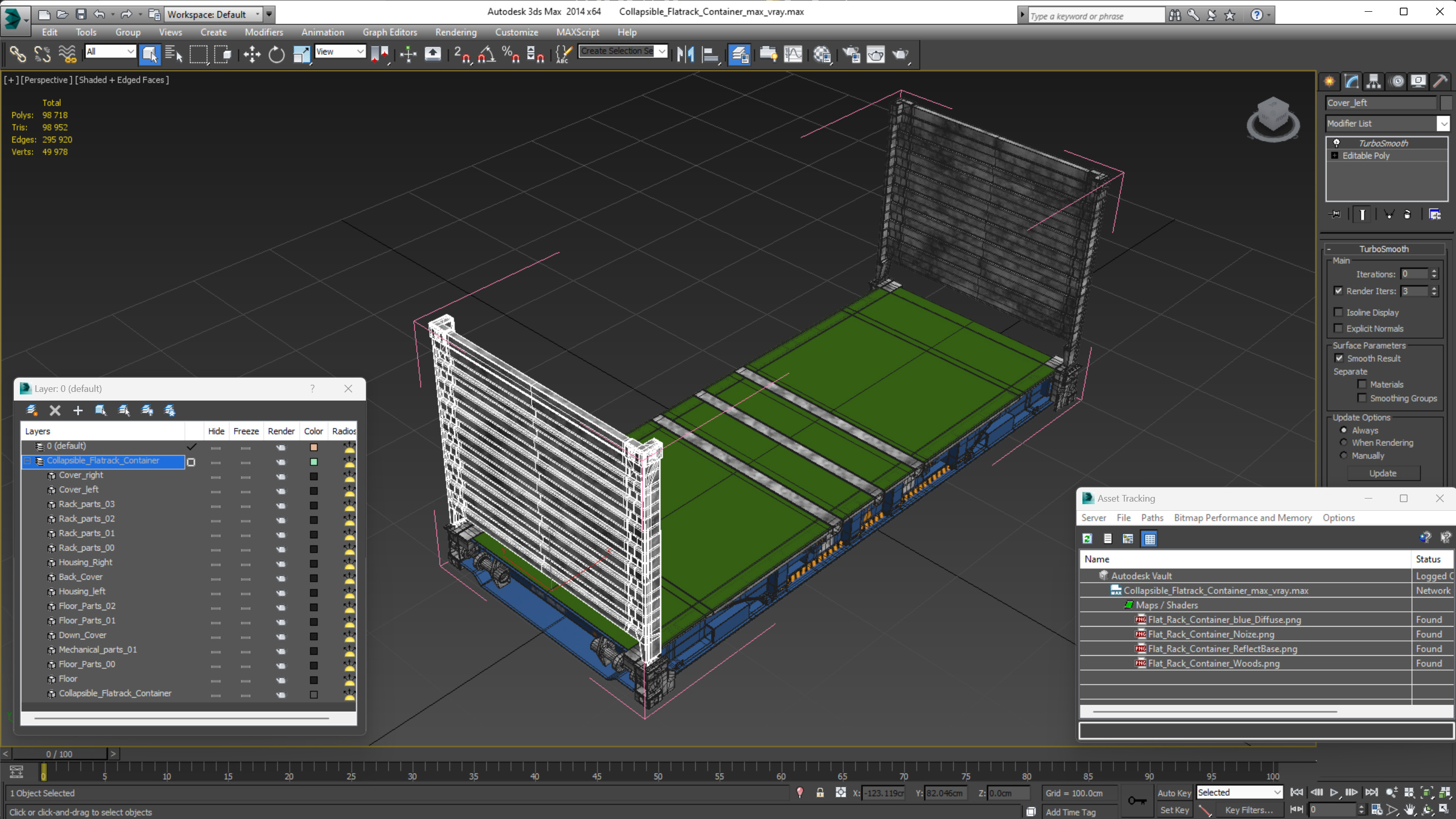Open the selection filter All dropdown
The image size is (1456, 819).
click(110, 52)
